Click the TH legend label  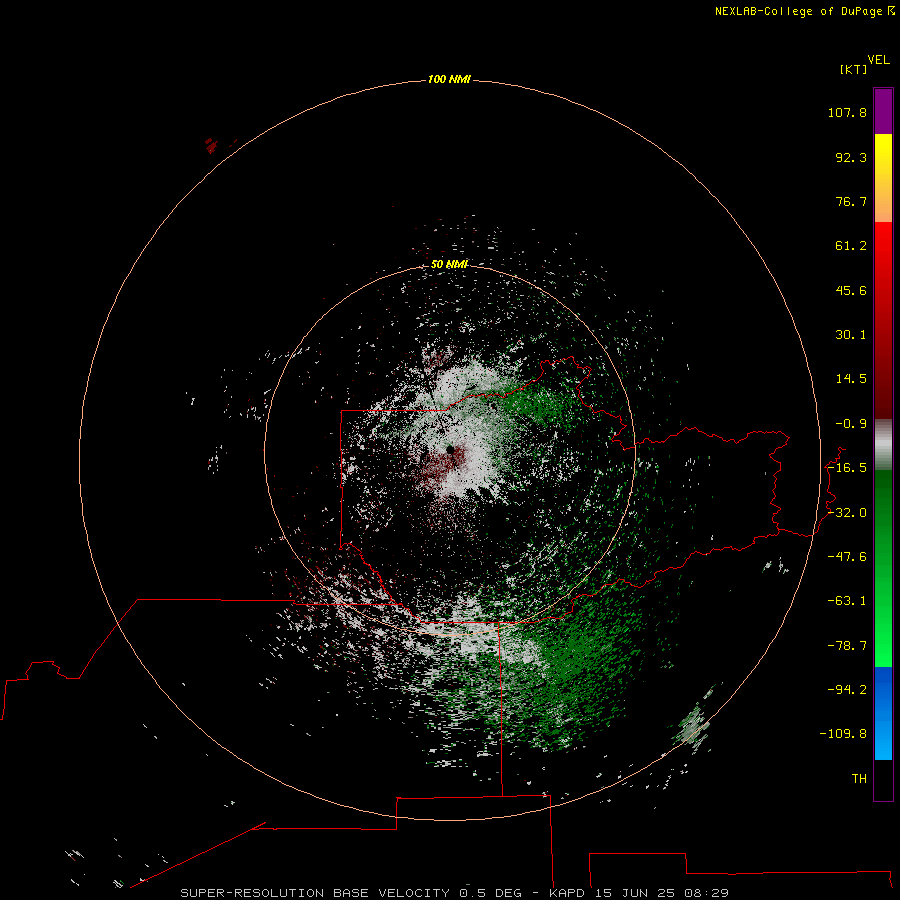click(x=859, y=779)
